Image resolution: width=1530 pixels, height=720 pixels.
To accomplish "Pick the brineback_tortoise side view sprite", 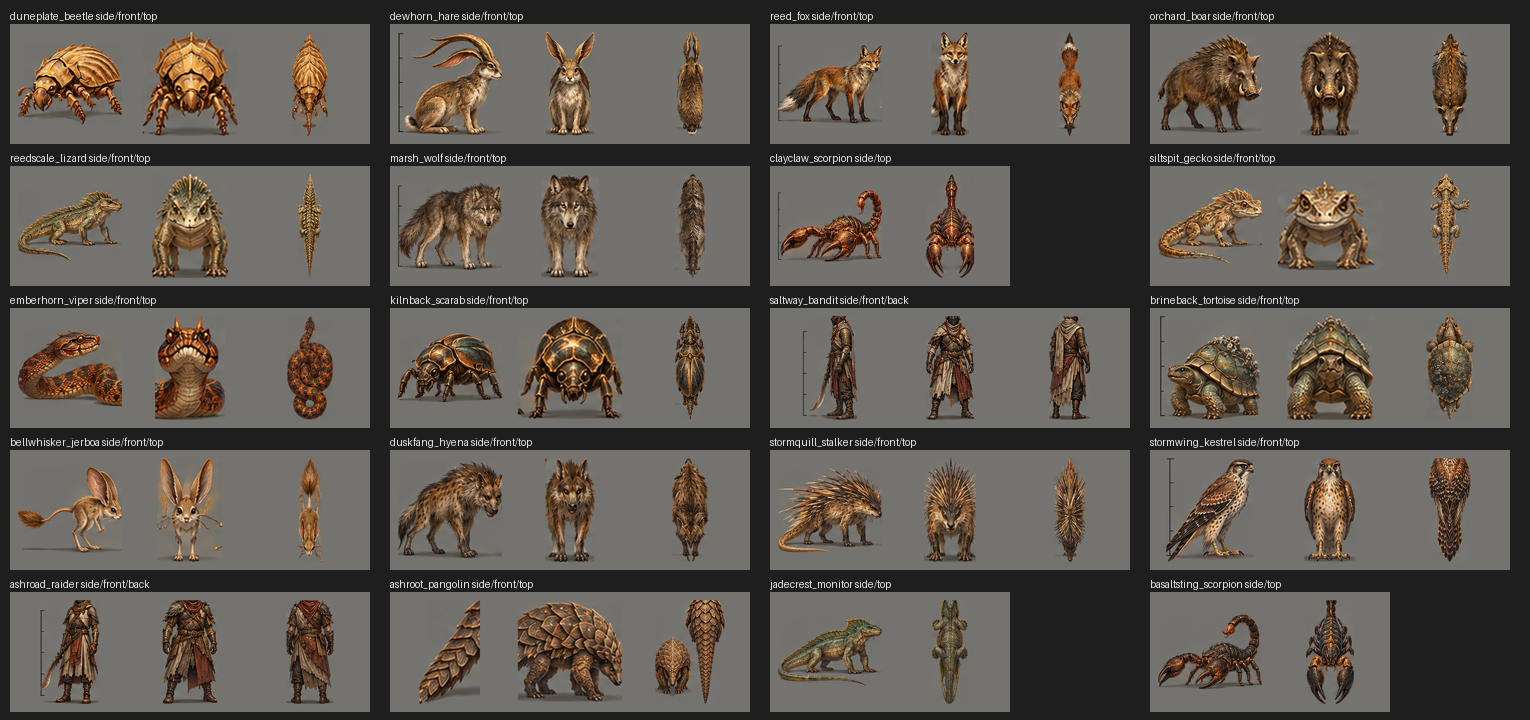I will click(1210, 368).
